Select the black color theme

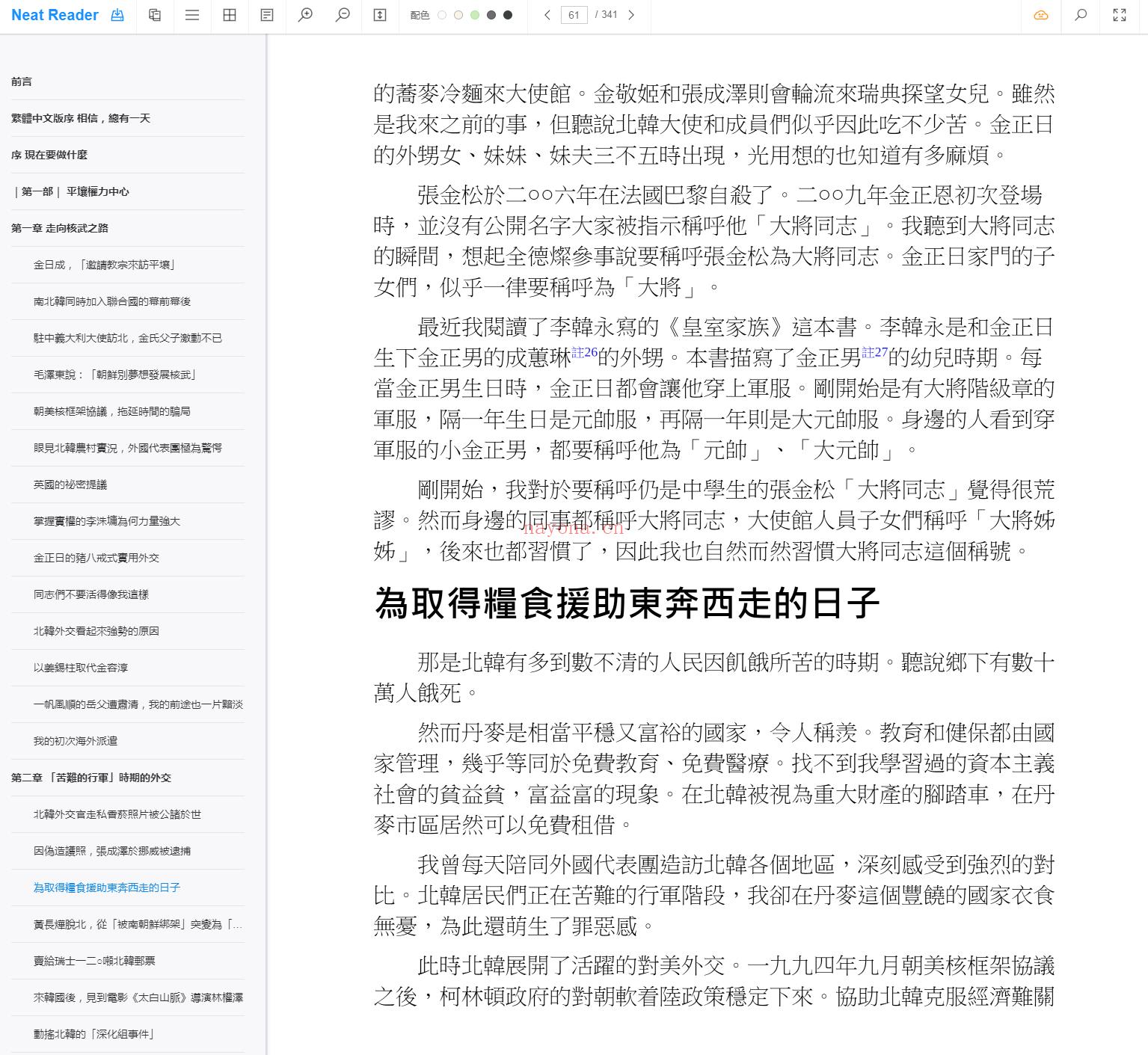coord(508,15)
